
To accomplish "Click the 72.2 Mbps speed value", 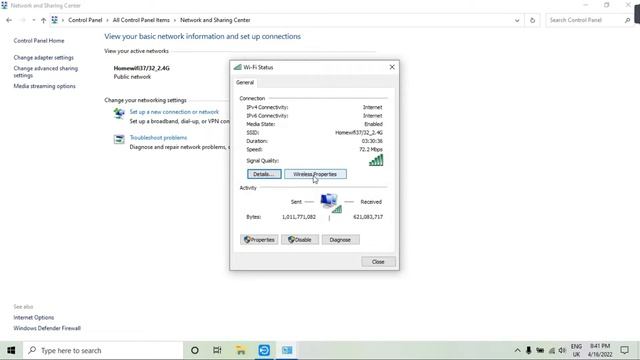I will tap(371, 149).
